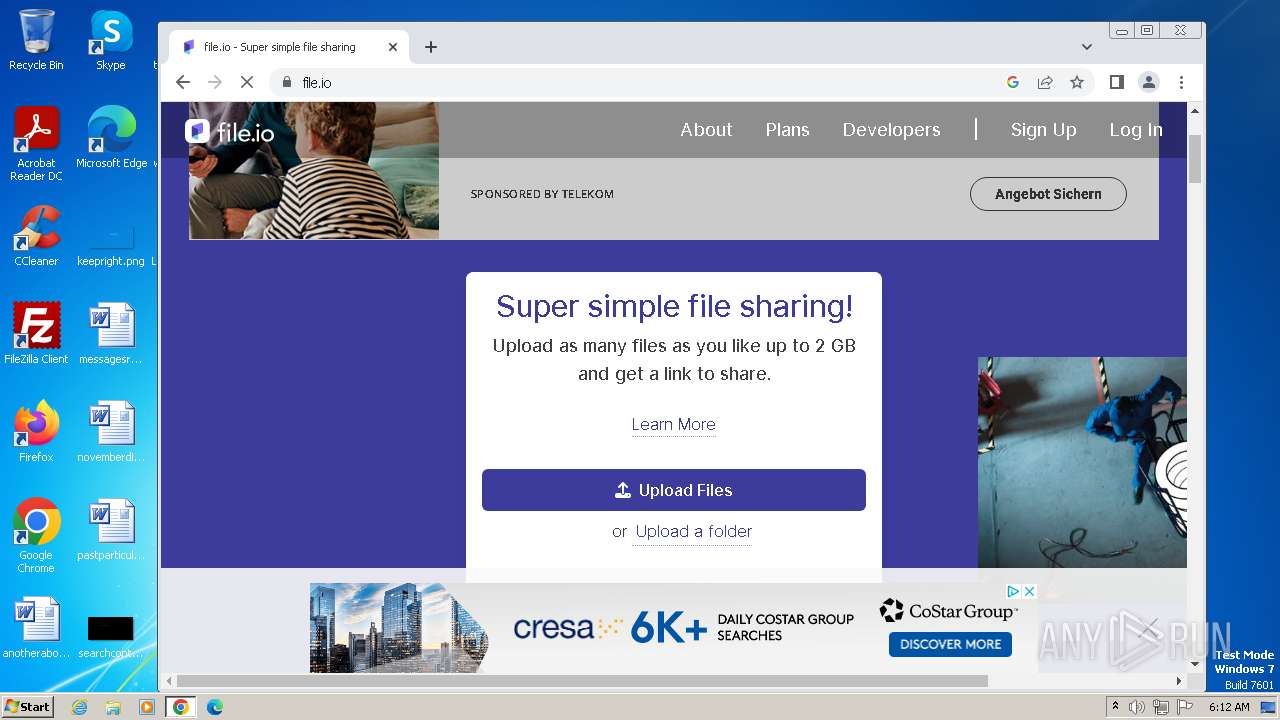Go to Sign Up
The image size is (1280, 720).
[x=1043, y=130]
